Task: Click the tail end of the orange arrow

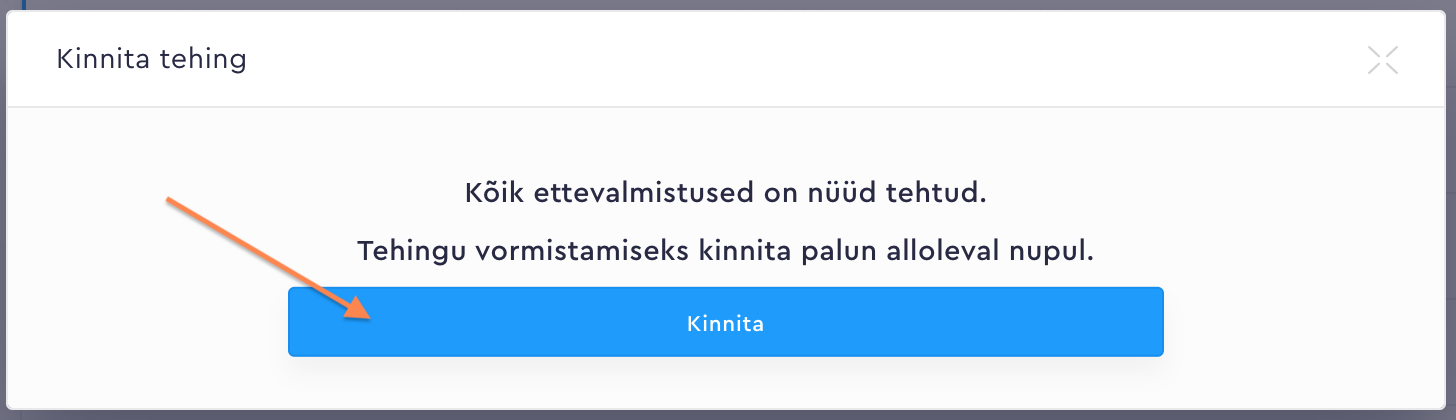Action: (x=170, y=202)
